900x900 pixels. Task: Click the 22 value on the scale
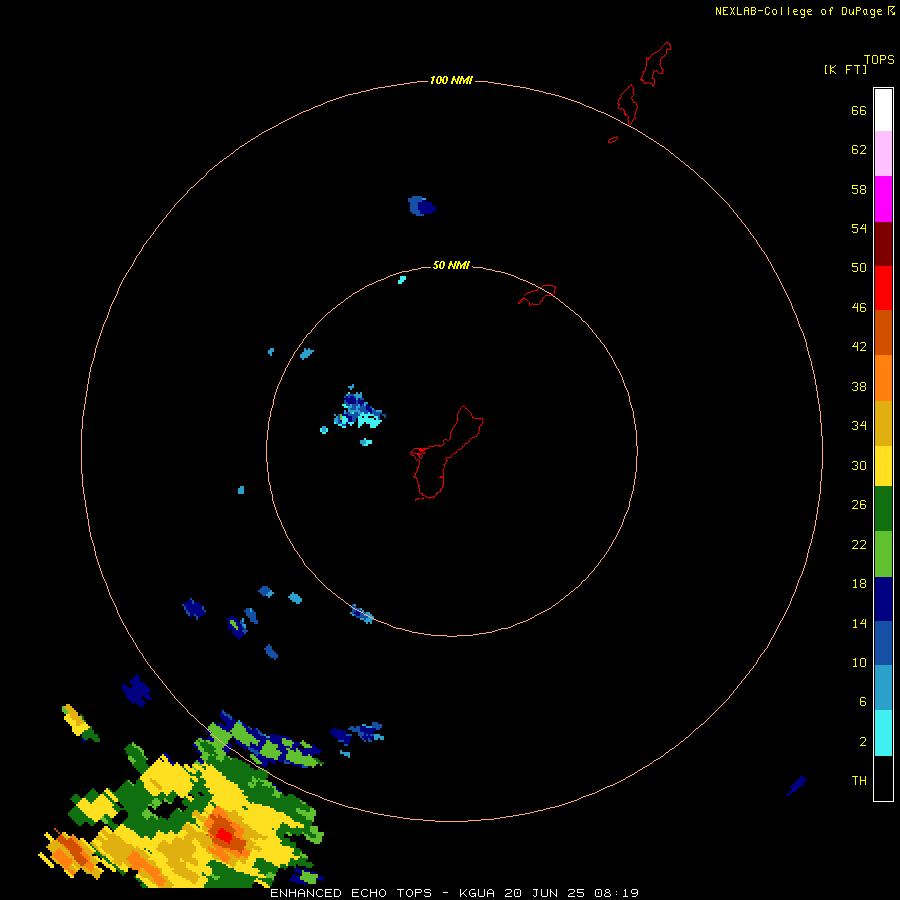click(859, 545)
